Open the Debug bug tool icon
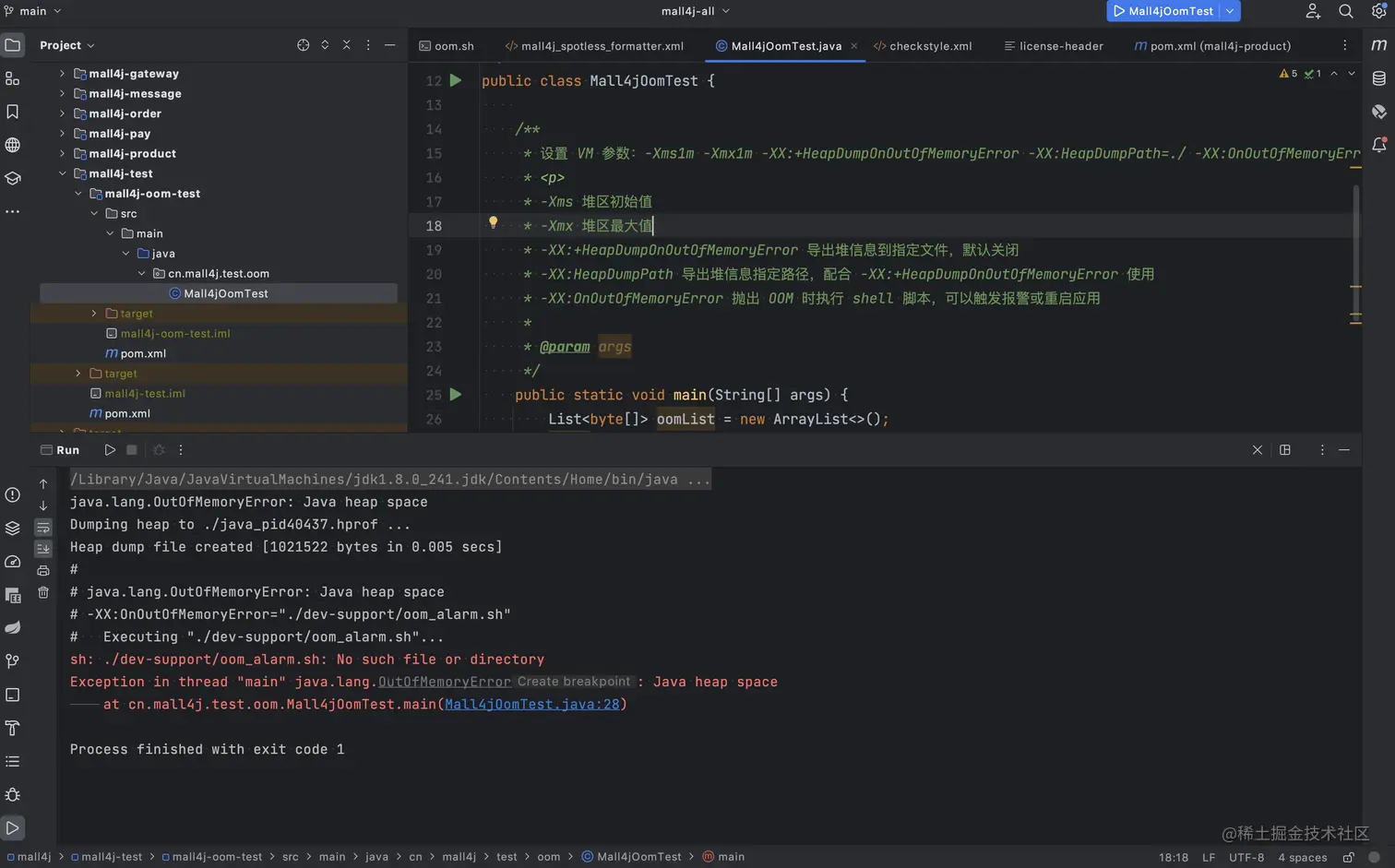 tap(13, 794)
